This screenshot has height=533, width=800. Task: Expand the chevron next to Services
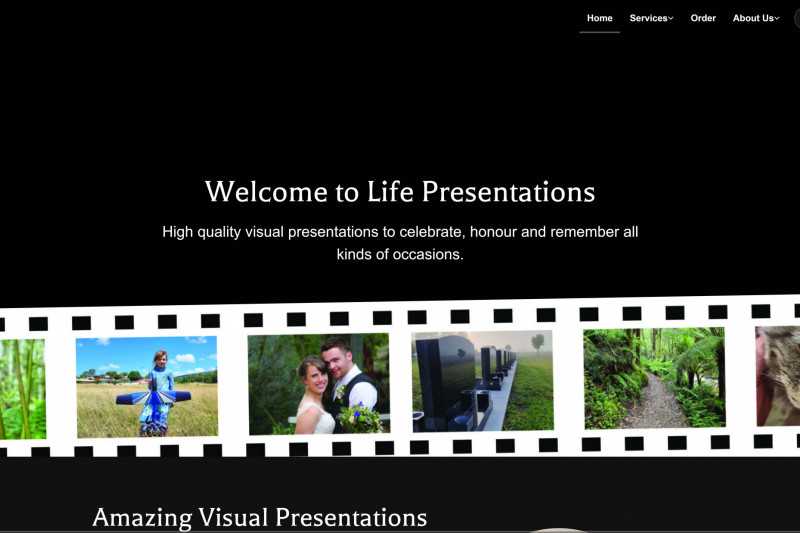(671, 18)
